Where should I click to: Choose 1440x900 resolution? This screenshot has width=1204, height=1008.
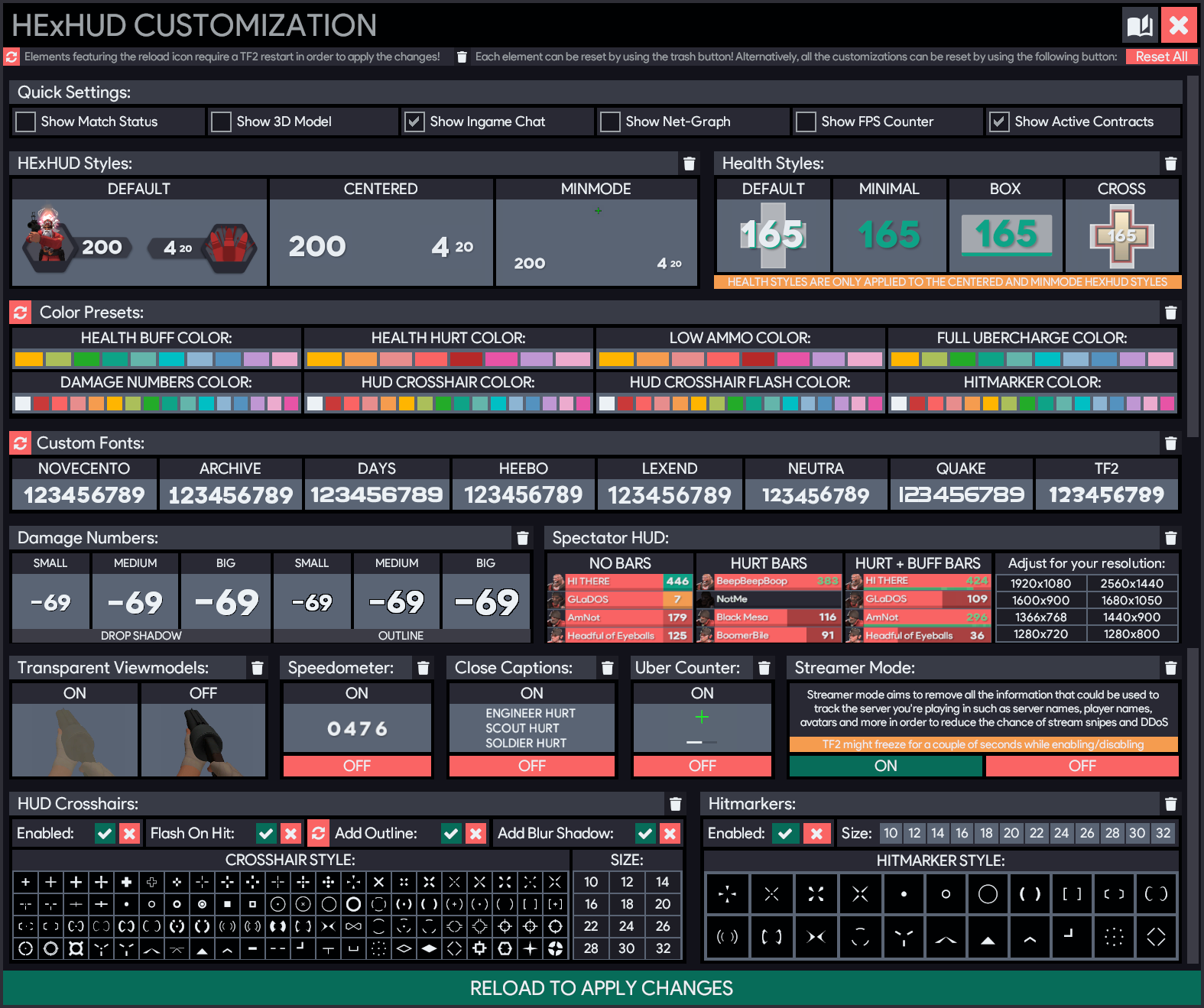pyautogui.click(x=1131, y=617)
